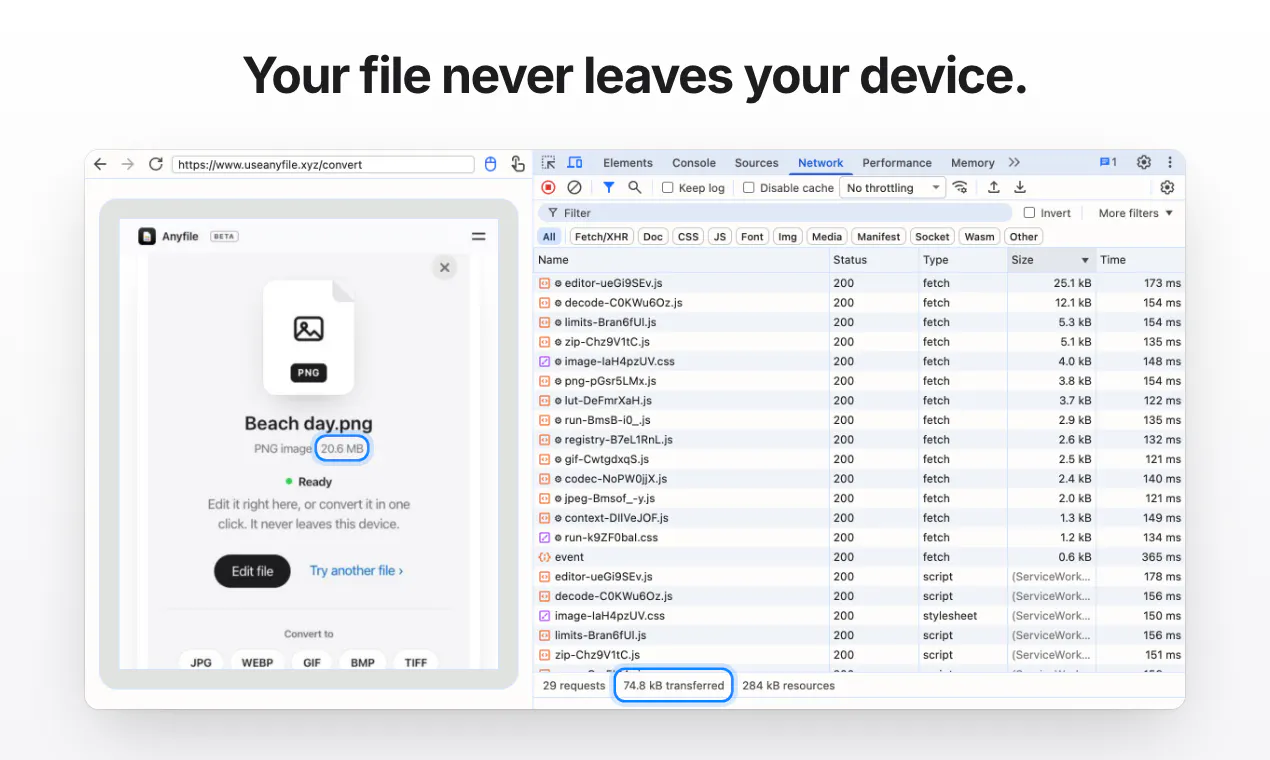
Task: Click the network Filter text field
Action: tap(775, 213)
